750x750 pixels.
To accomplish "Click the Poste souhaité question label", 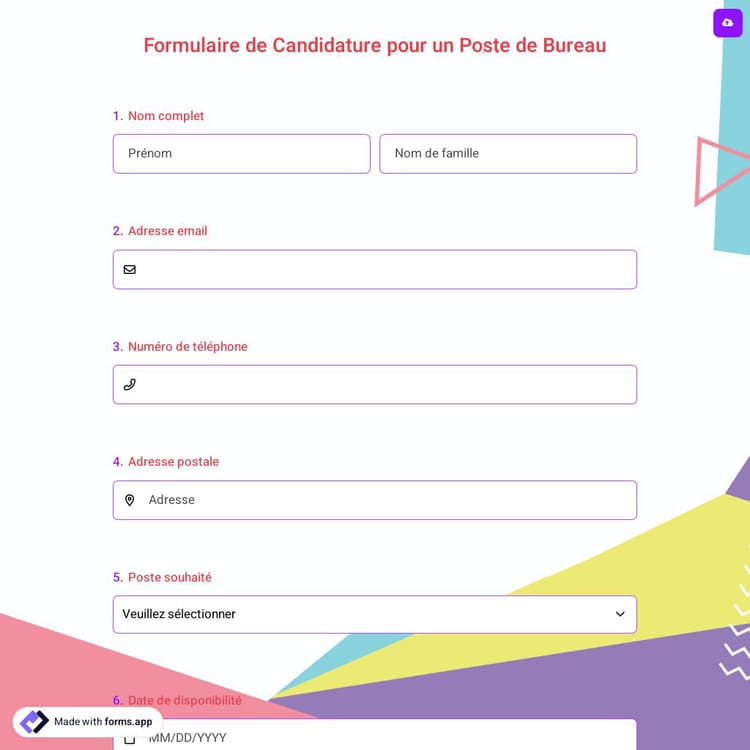I will point(169,577).
